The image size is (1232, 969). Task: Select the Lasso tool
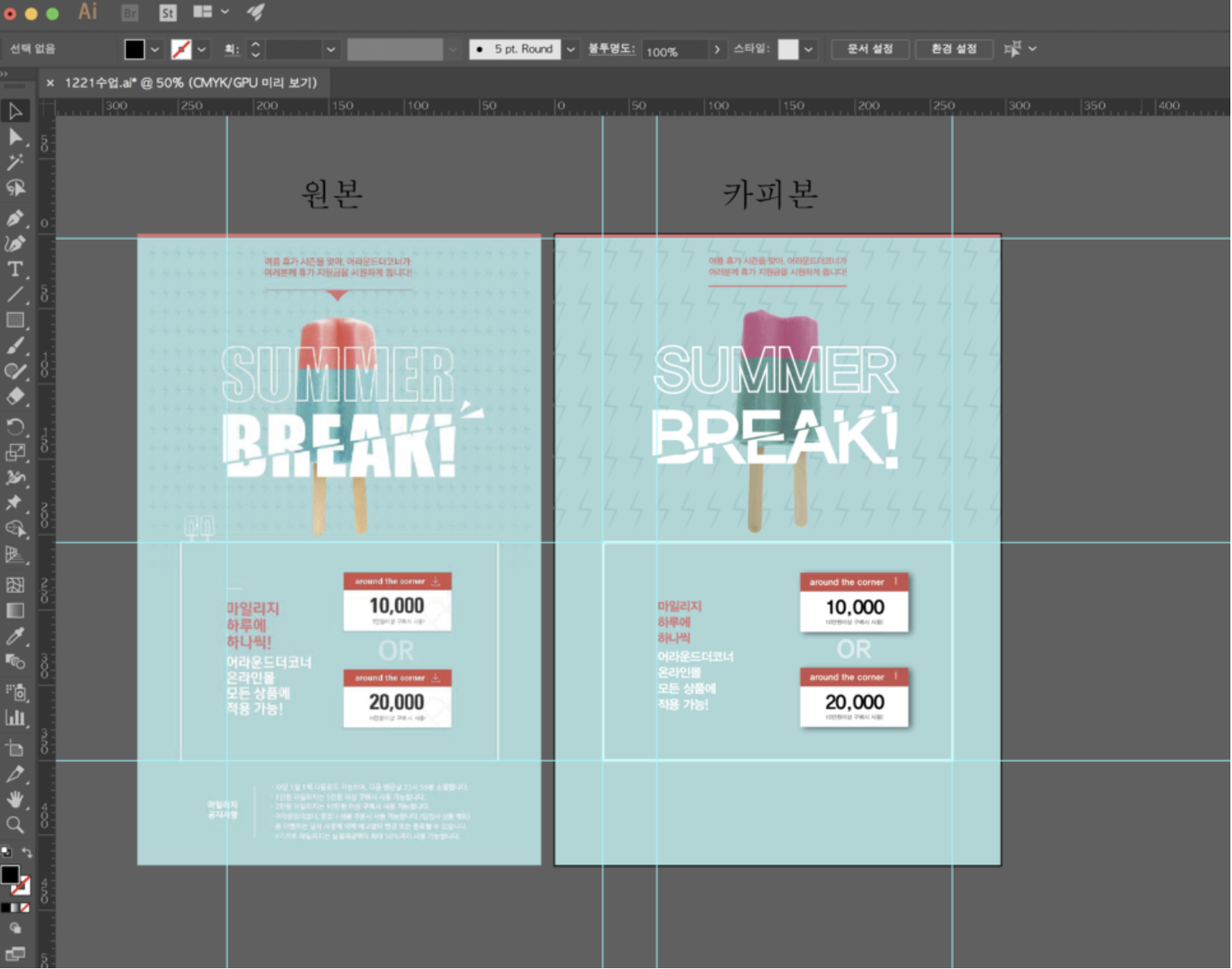click(x=15, y=188)
